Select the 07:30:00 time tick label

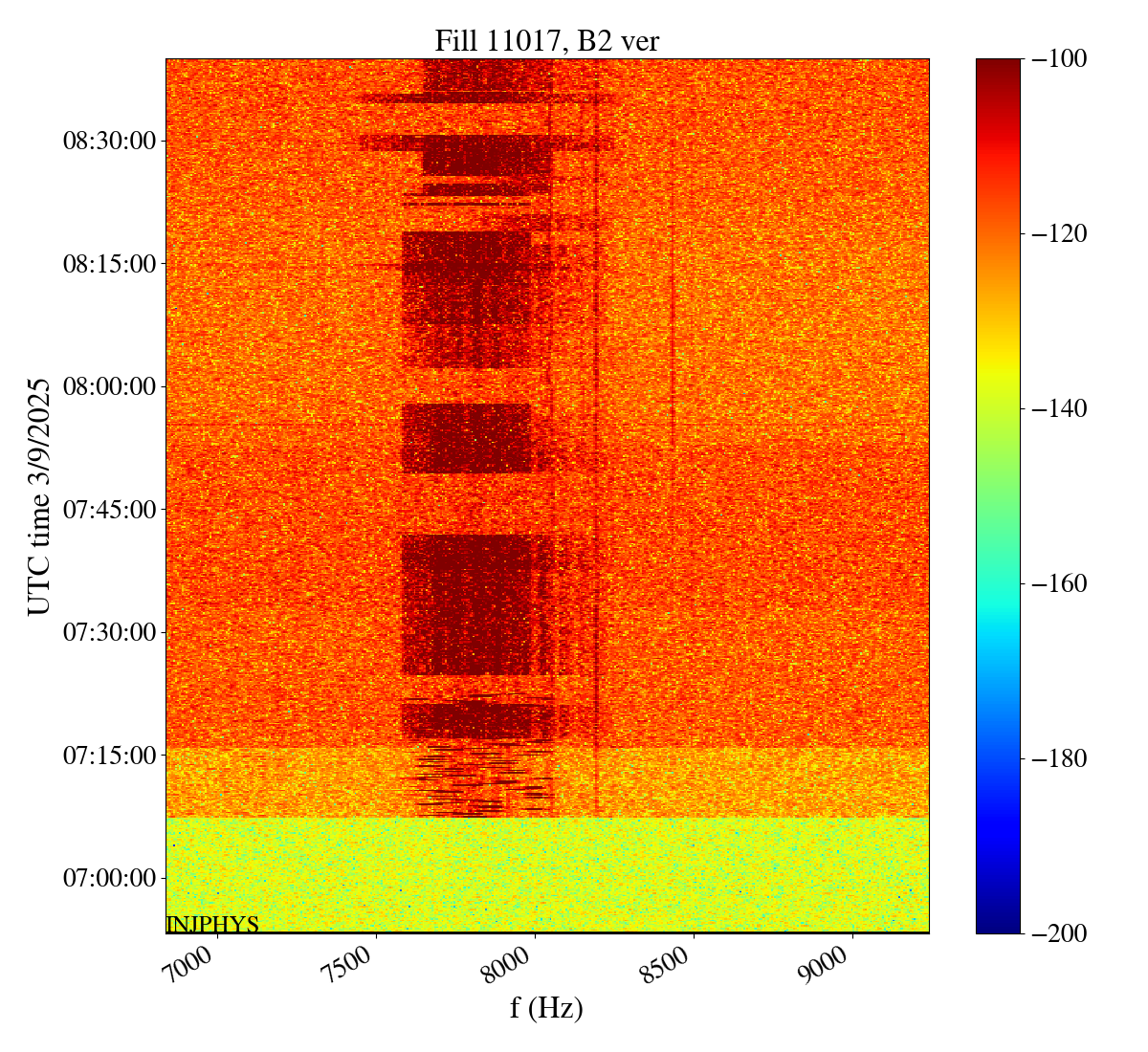(109, 632)
